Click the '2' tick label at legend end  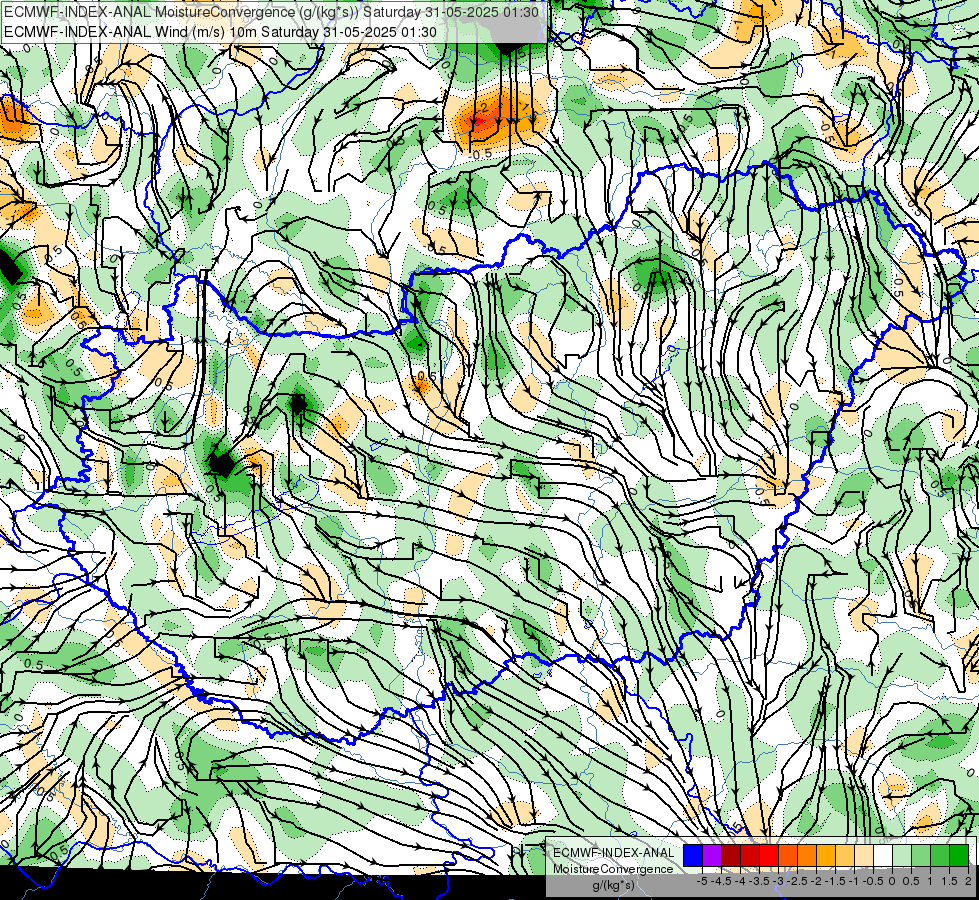pyautogui.click(x=968, y=881)
